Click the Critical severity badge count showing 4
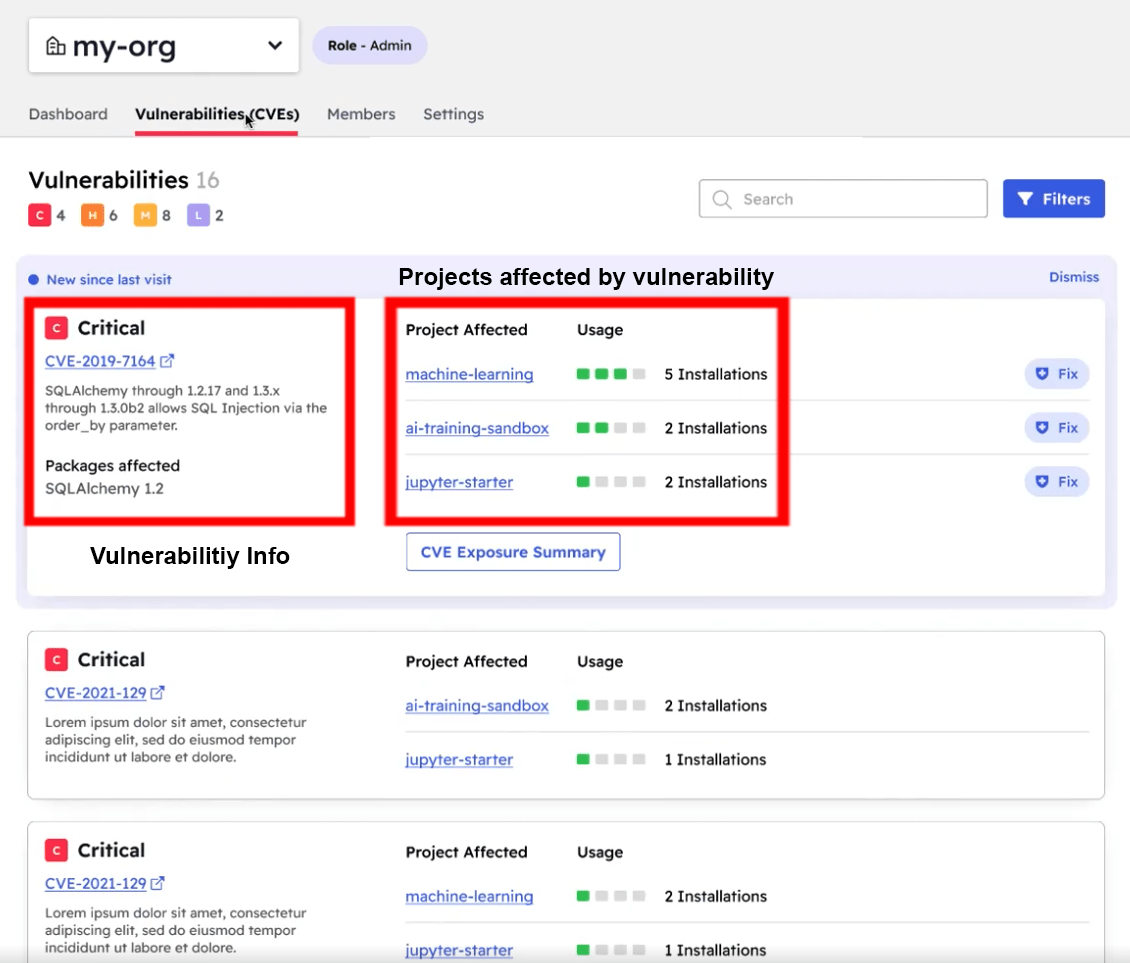Image resolution: width=1130 pixels, height=963 pixels. click(x=40, y=214)
